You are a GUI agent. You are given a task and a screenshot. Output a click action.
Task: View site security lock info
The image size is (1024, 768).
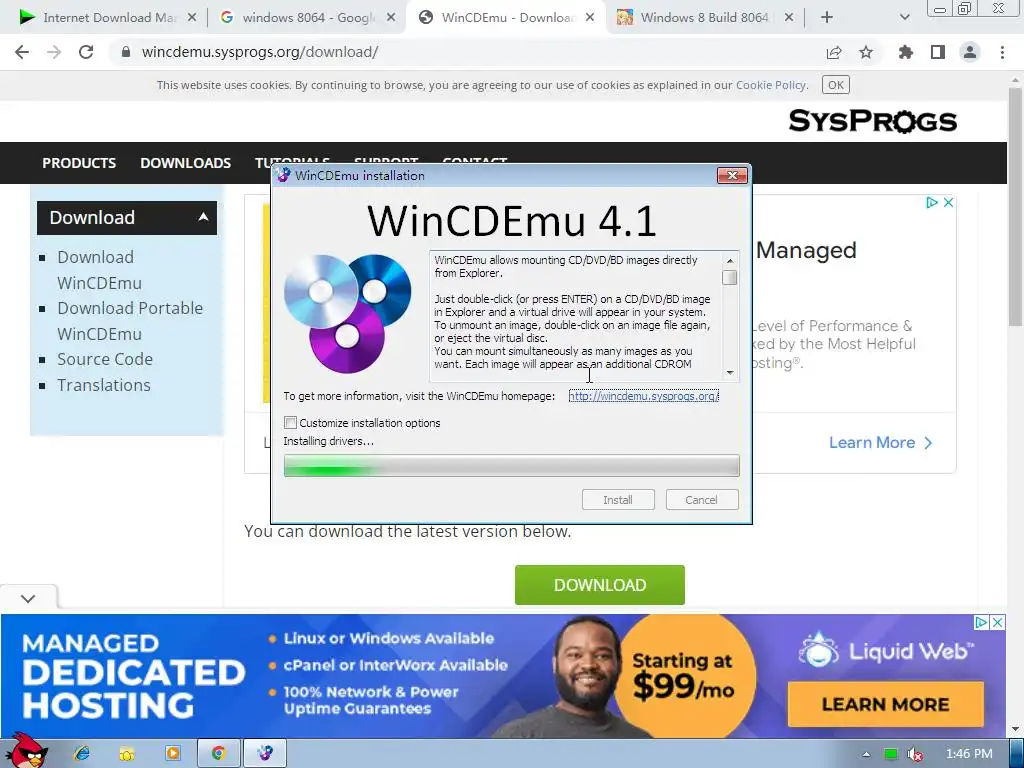tap(126, 52)
